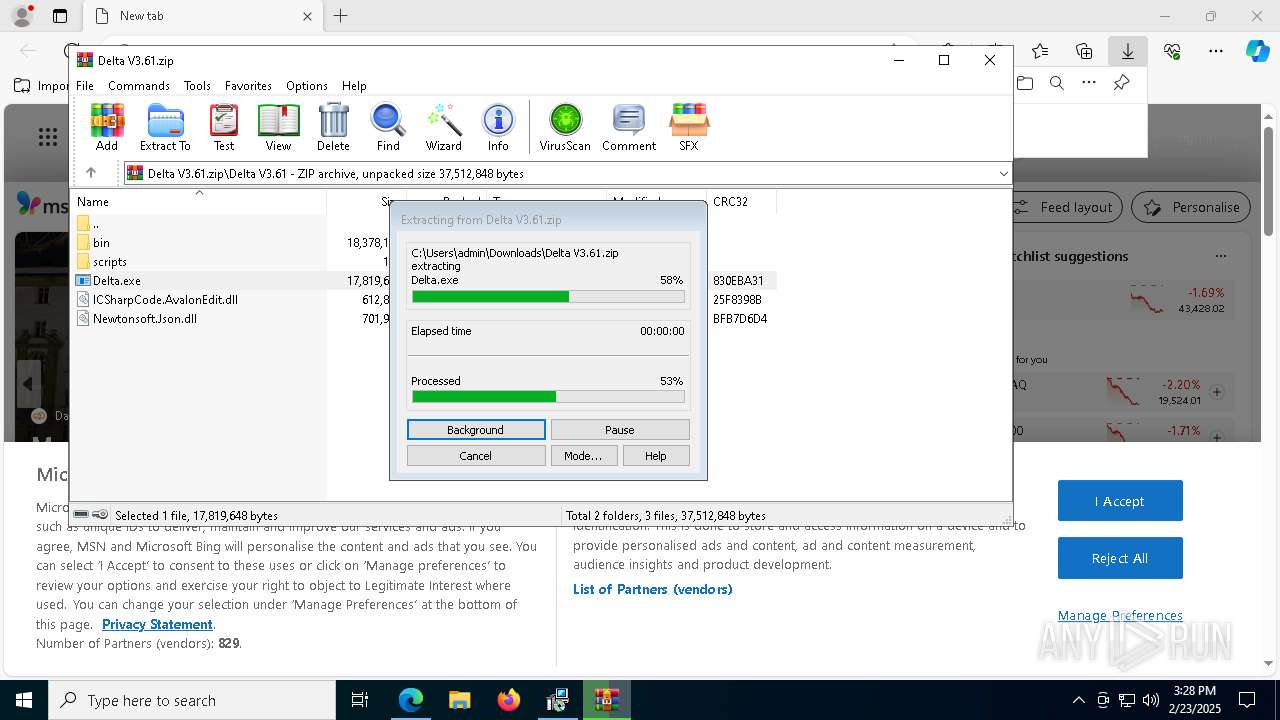Screen dimensions: 1280x720
Task: Open the View toolbar icon
Action: (278, 127)
